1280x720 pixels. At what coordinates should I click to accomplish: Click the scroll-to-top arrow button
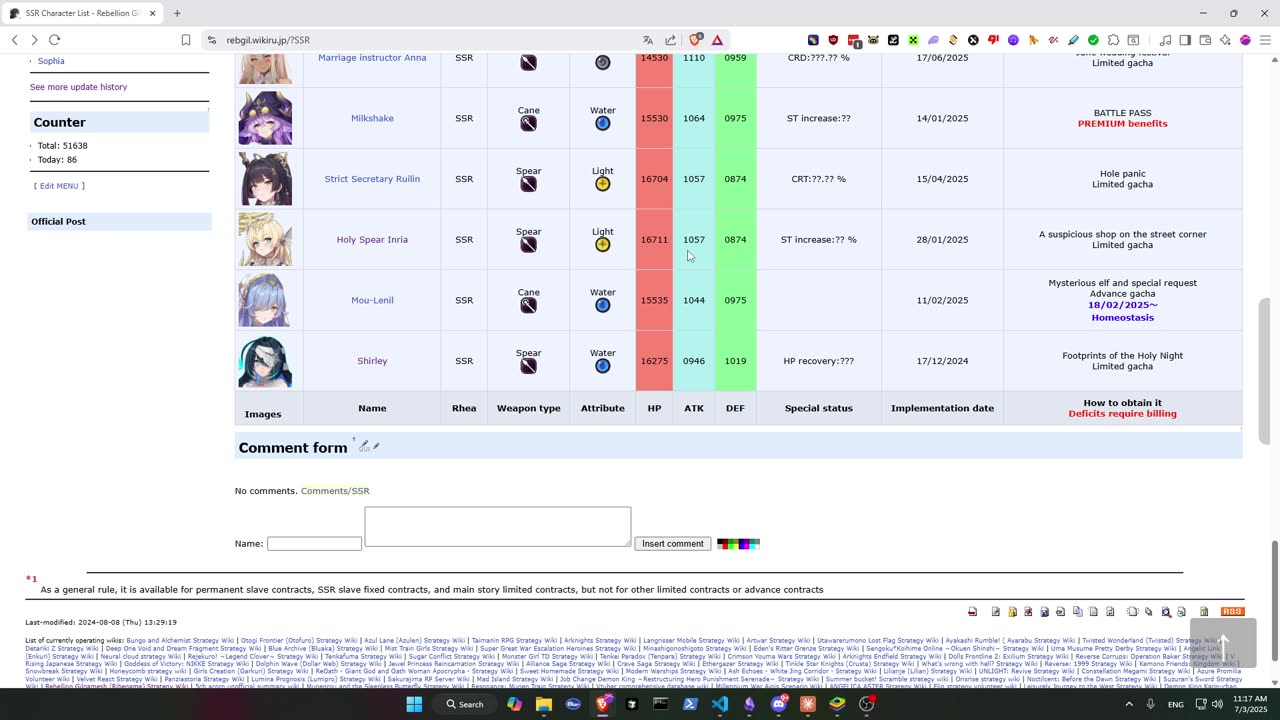1223,643
